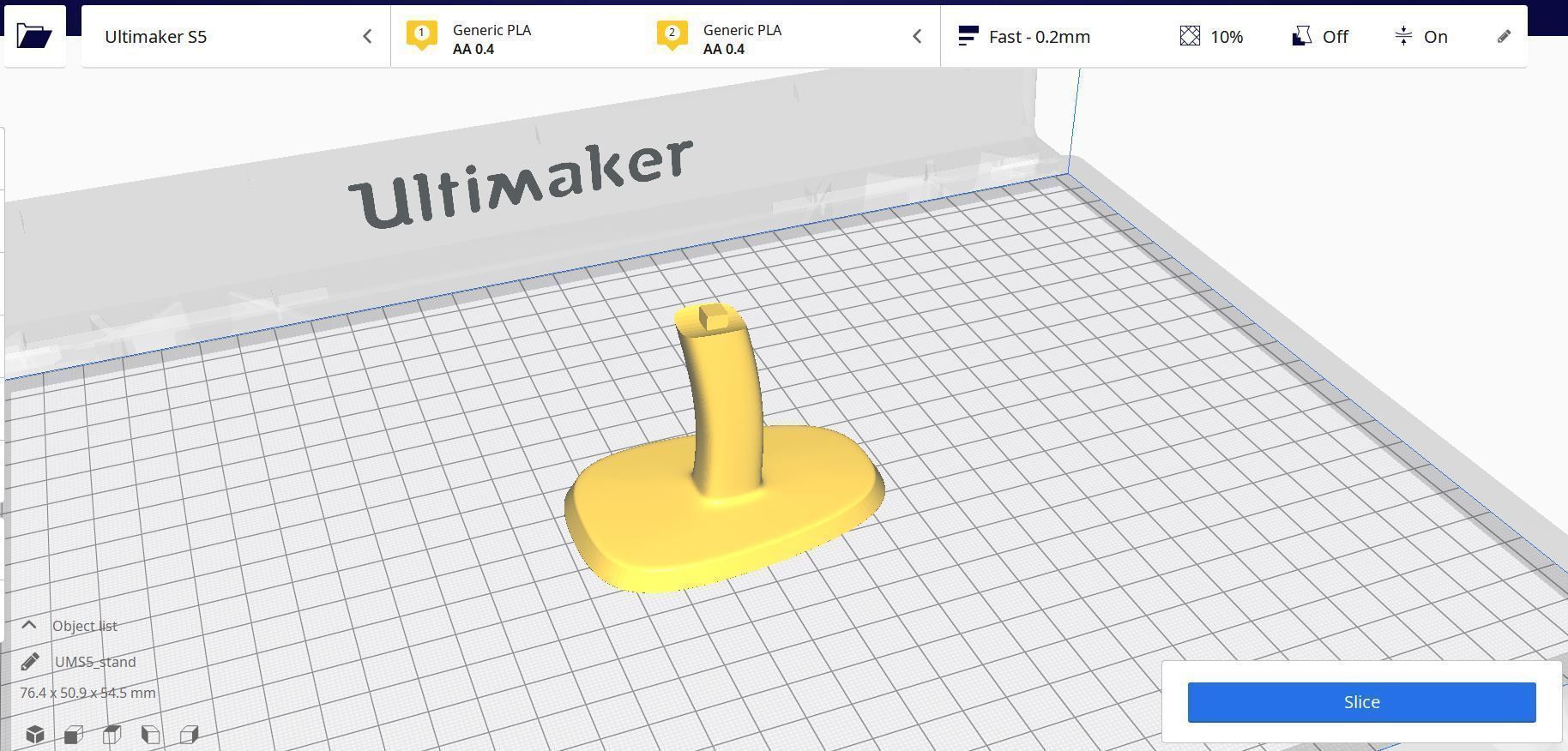Collapse the material configuration panel chevron
1568x751 pixels.
(x=917, y=37)
